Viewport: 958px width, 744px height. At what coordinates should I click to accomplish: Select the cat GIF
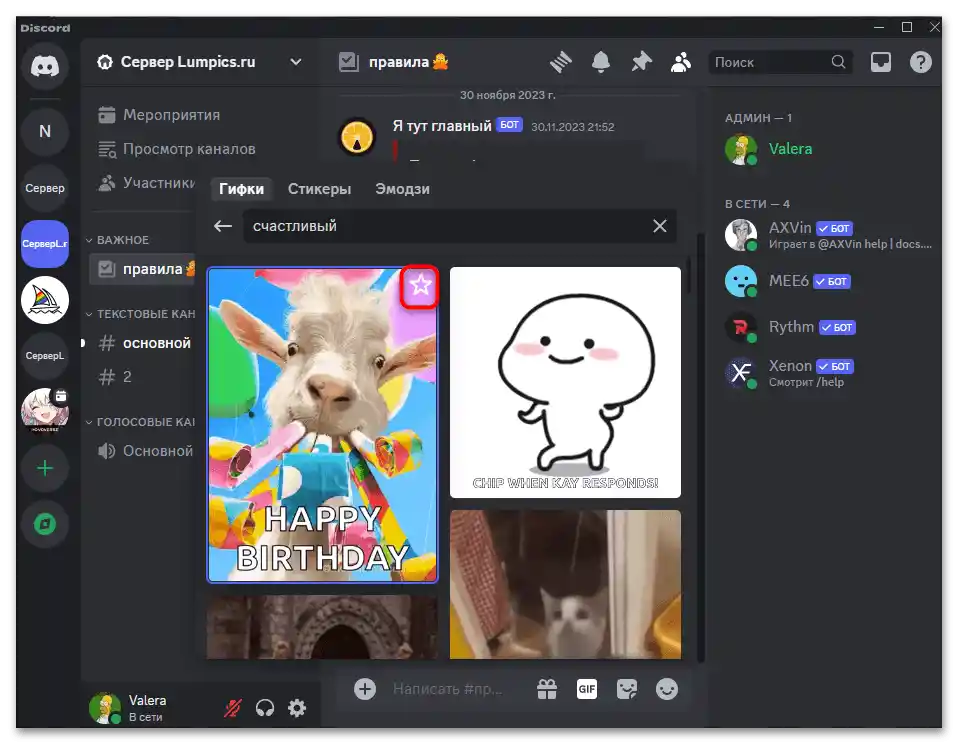(565, 585)
